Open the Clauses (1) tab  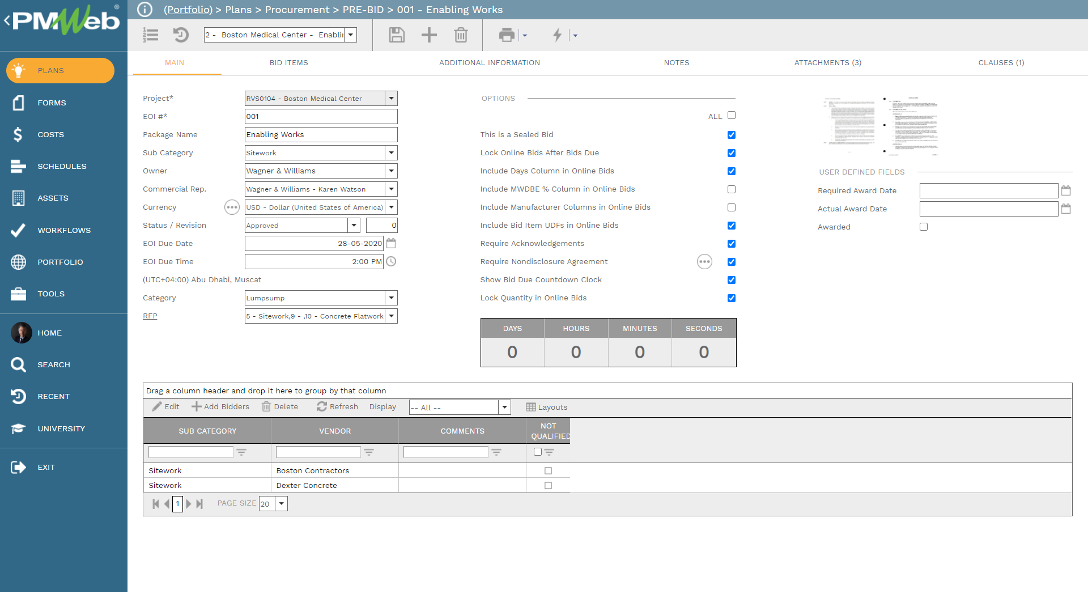pyautogui.click(x=1001, y=62)
